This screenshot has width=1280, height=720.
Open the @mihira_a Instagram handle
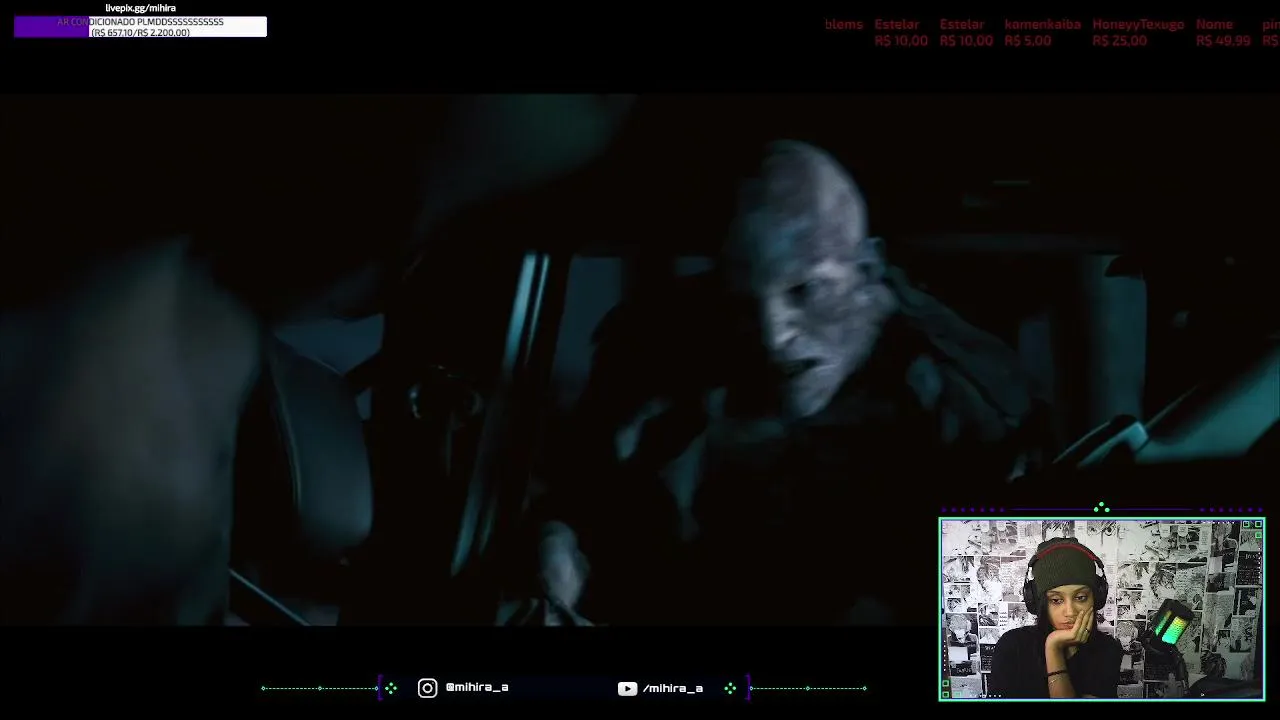point(477,687)
